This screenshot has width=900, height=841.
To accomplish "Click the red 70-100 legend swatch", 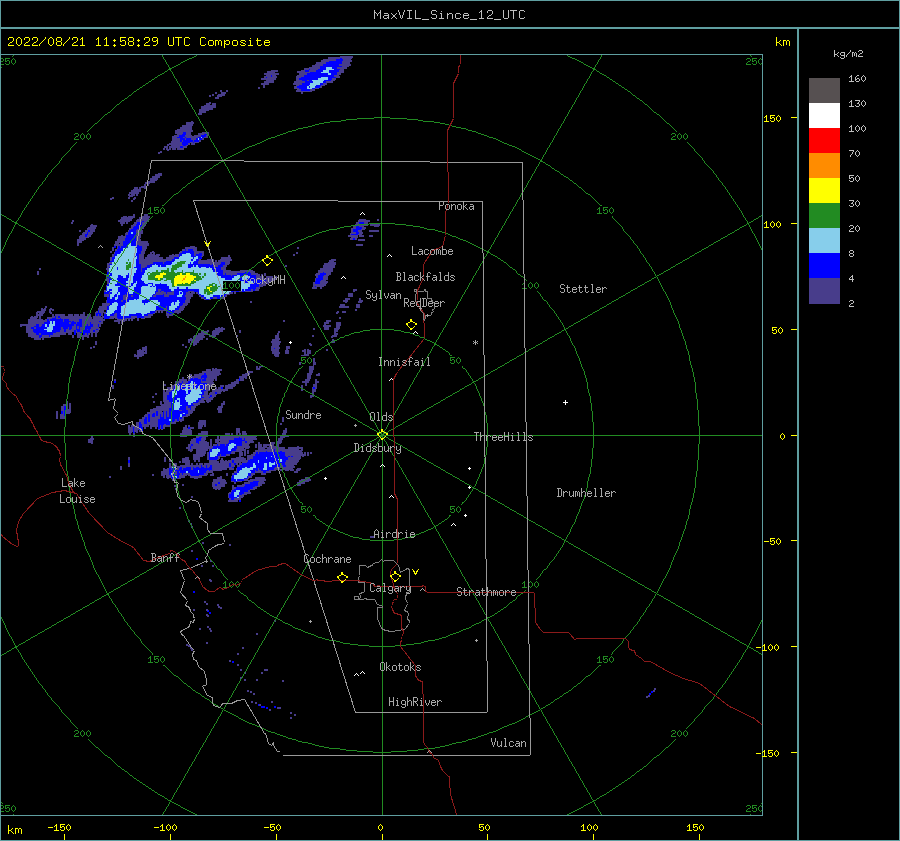I will [824, 140].
